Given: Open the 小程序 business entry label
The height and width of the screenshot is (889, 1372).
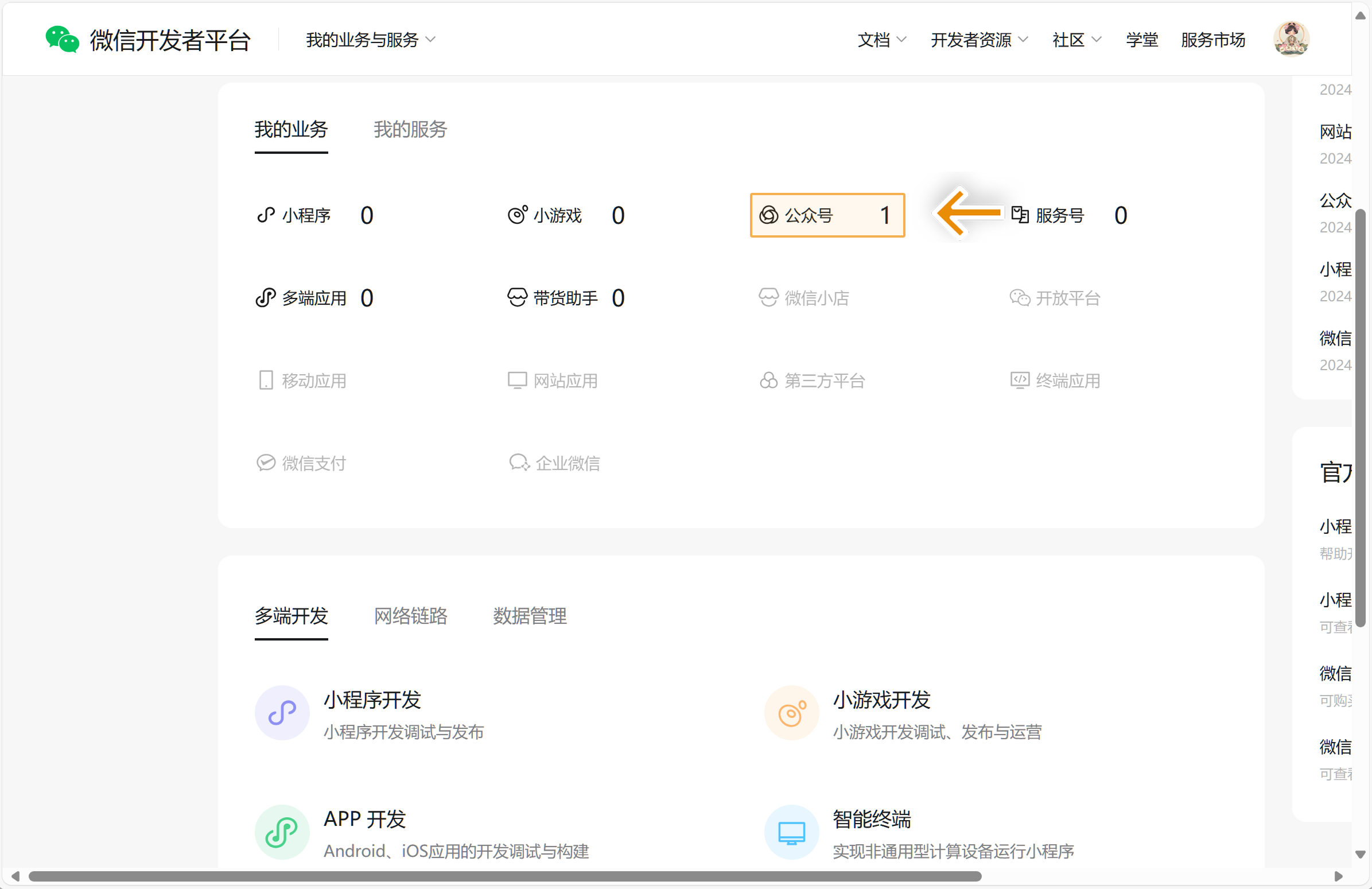Looking at the screenshot, I should (x=306, y=215).
